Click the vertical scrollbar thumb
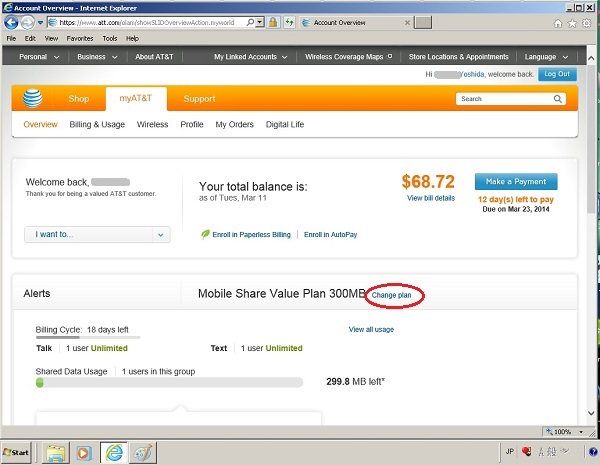600x465 pixels. coord(591,140)
